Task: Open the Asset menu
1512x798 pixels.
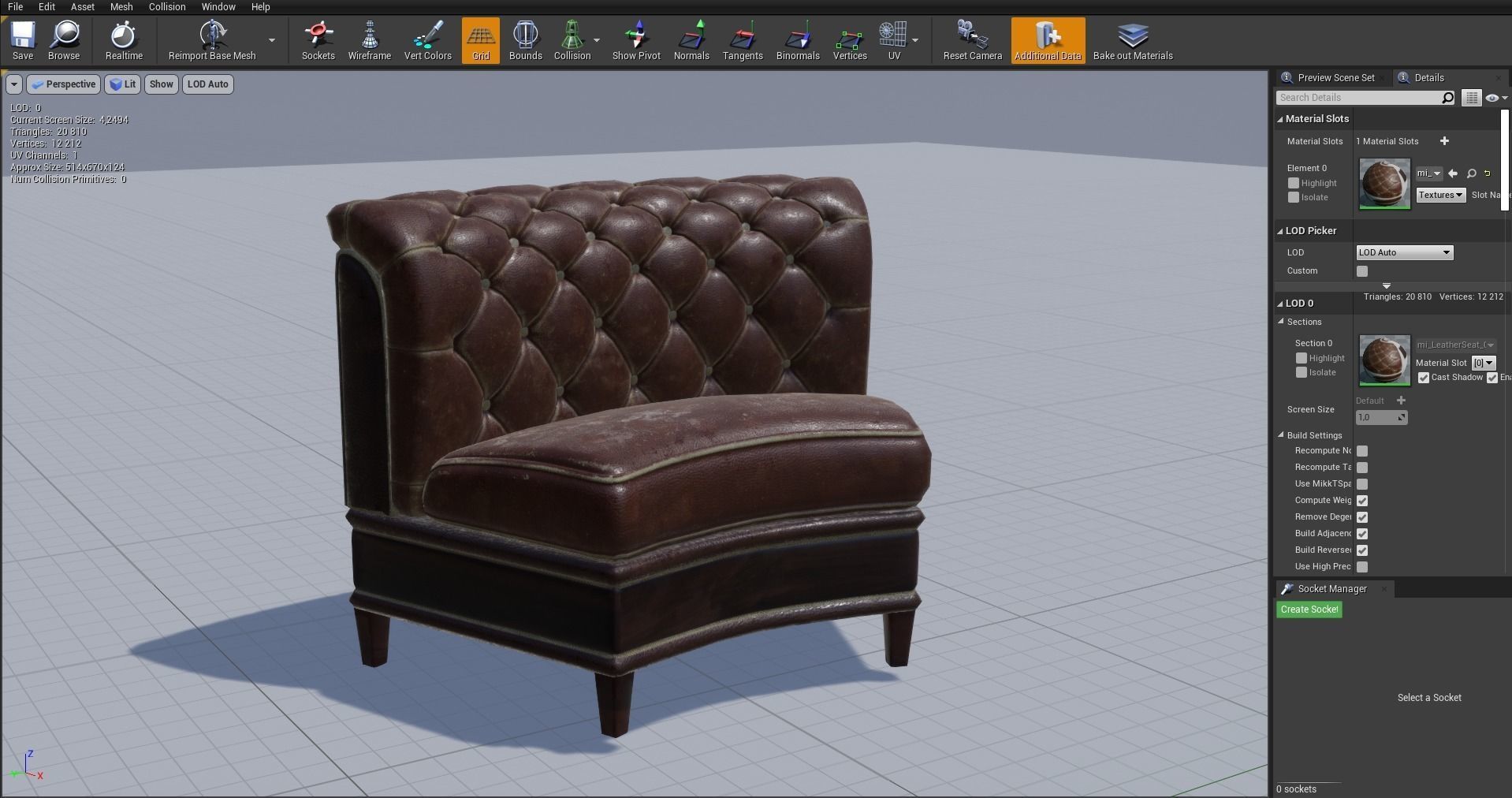Action: [x=82, y=7]
